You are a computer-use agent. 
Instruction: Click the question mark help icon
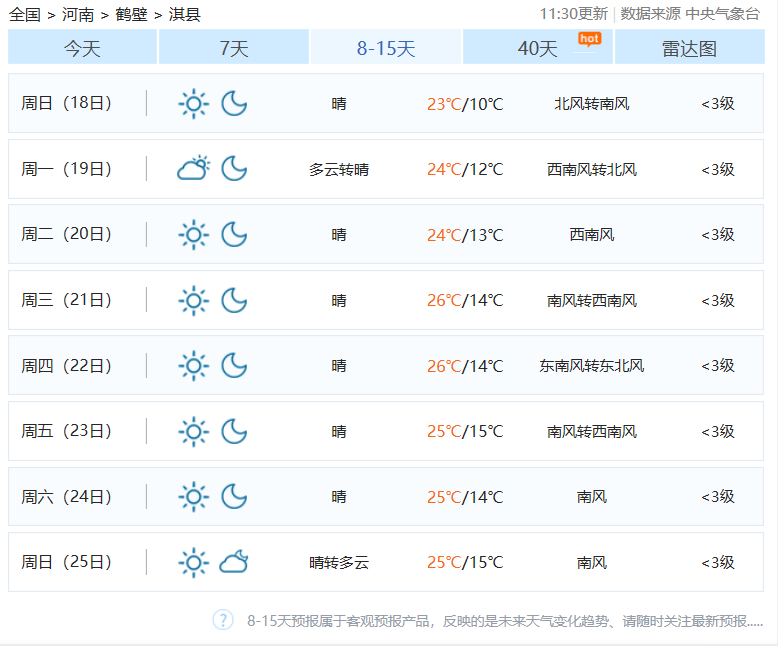(x=223, y=620)
